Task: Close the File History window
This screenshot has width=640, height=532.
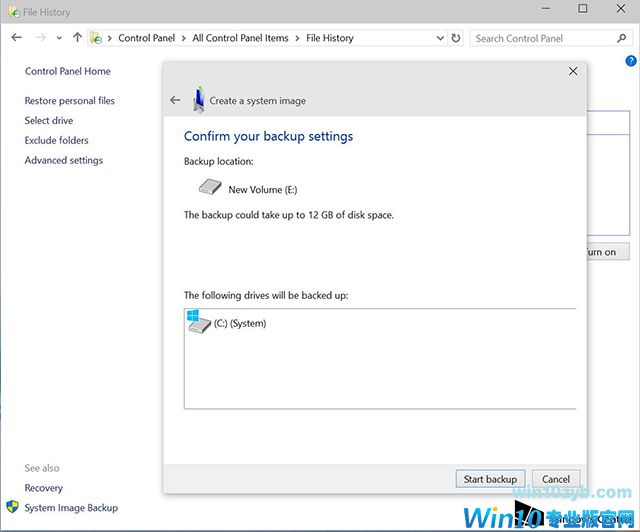Action: click(x=621, y=9)
